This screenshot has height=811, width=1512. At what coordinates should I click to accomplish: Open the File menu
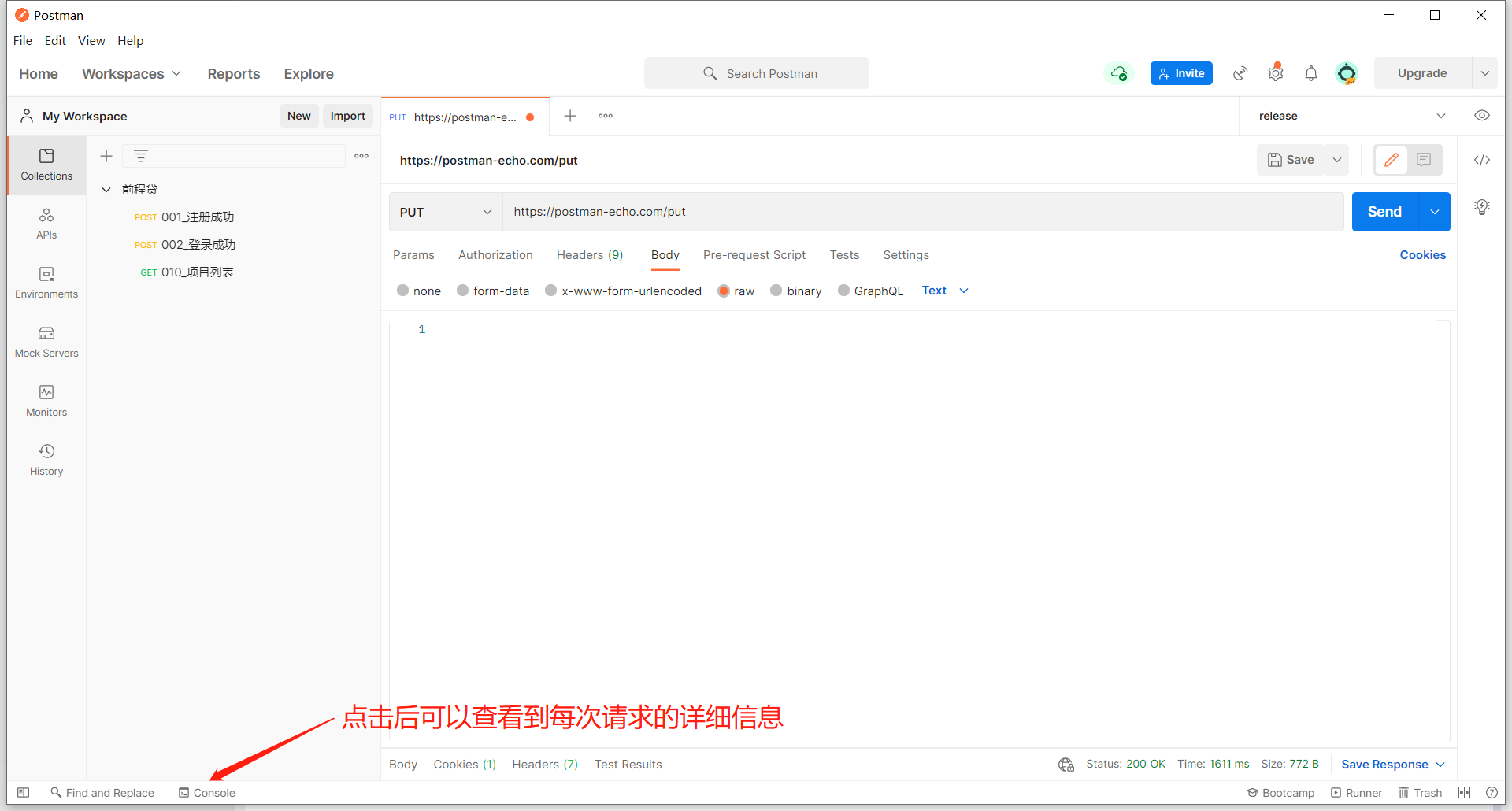23,40
